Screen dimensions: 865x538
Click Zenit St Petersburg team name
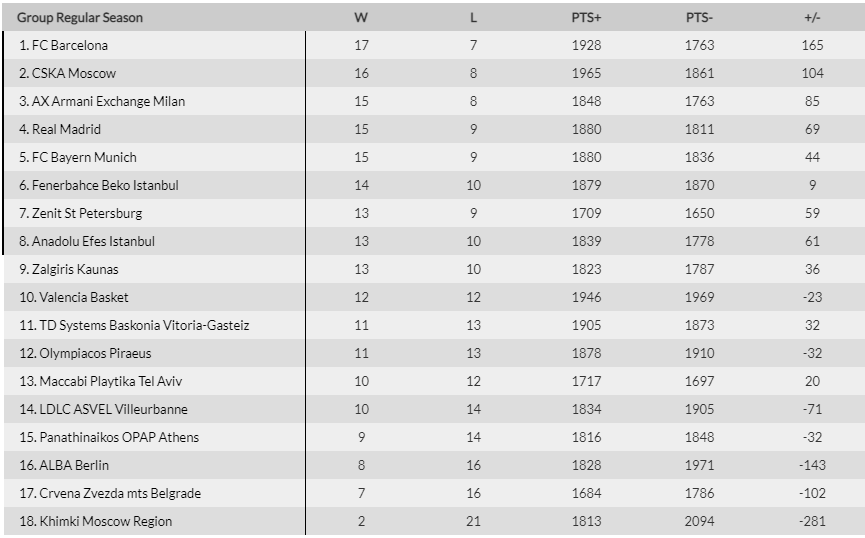[x=87, y=214]
